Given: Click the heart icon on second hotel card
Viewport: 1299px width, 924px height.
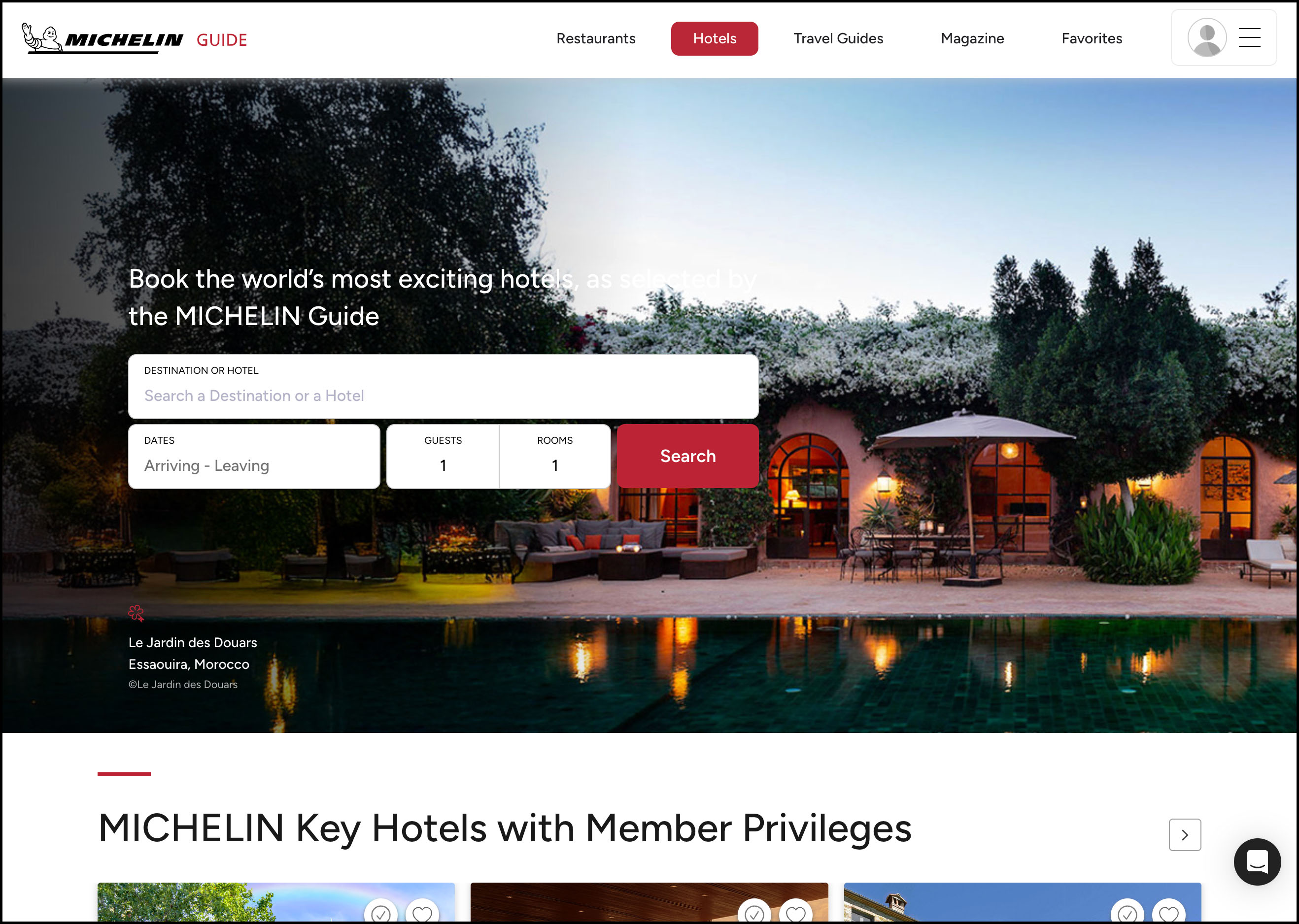Looking at the screenshot, I should point(796,912).
